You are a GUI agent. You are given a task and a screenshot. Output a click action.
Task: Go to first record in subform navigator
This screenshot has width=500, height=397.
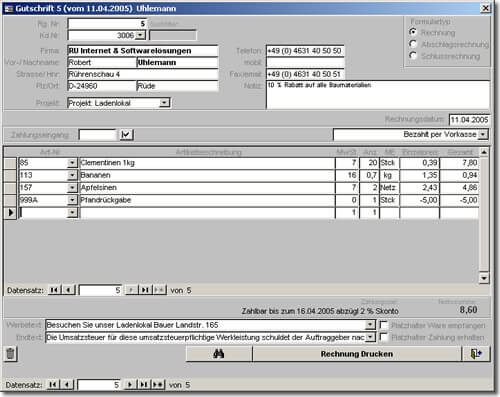pyautogui.click(x=54, y=290)
